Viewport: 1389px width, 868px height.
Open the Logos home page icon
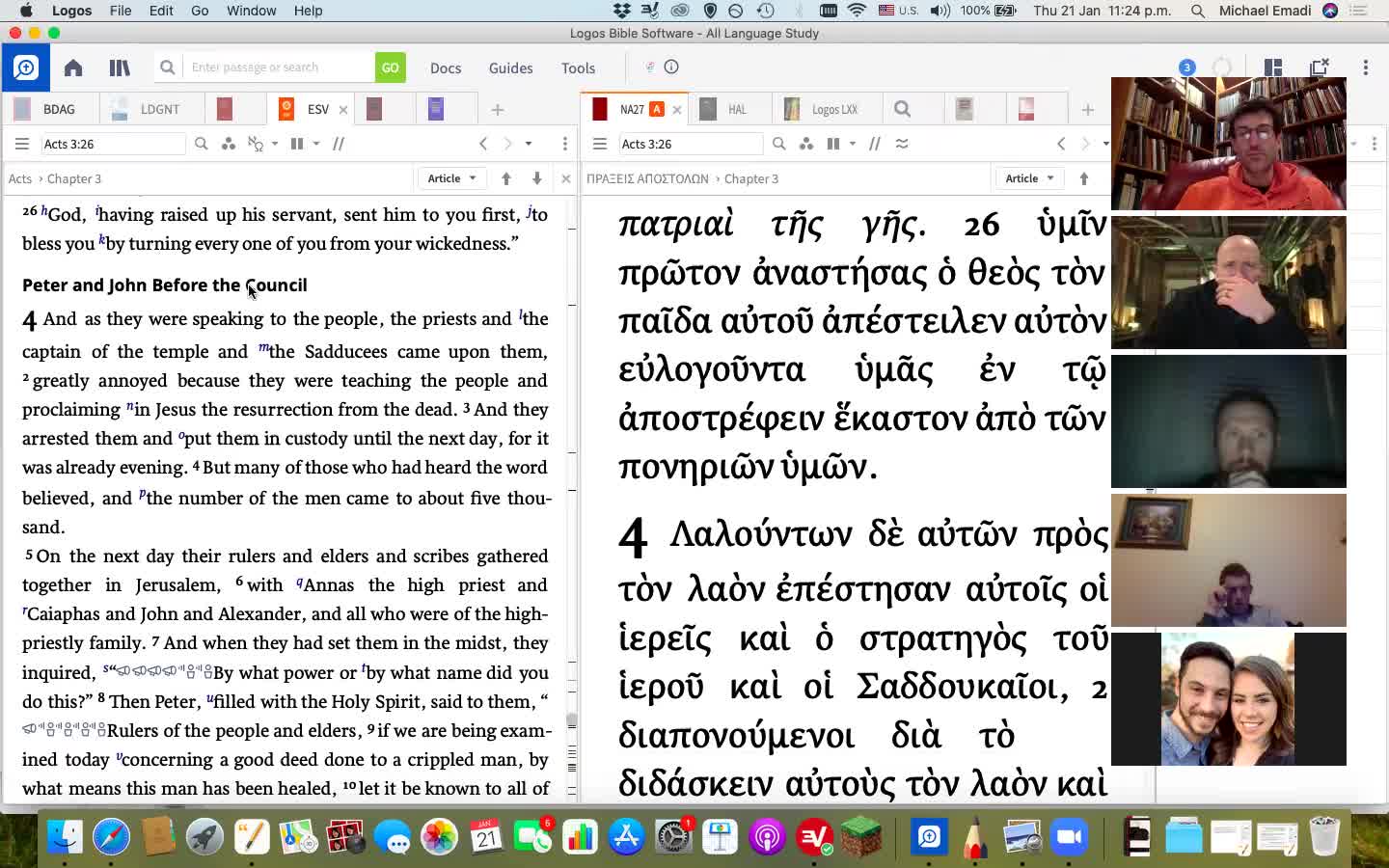tap(73, 68)
